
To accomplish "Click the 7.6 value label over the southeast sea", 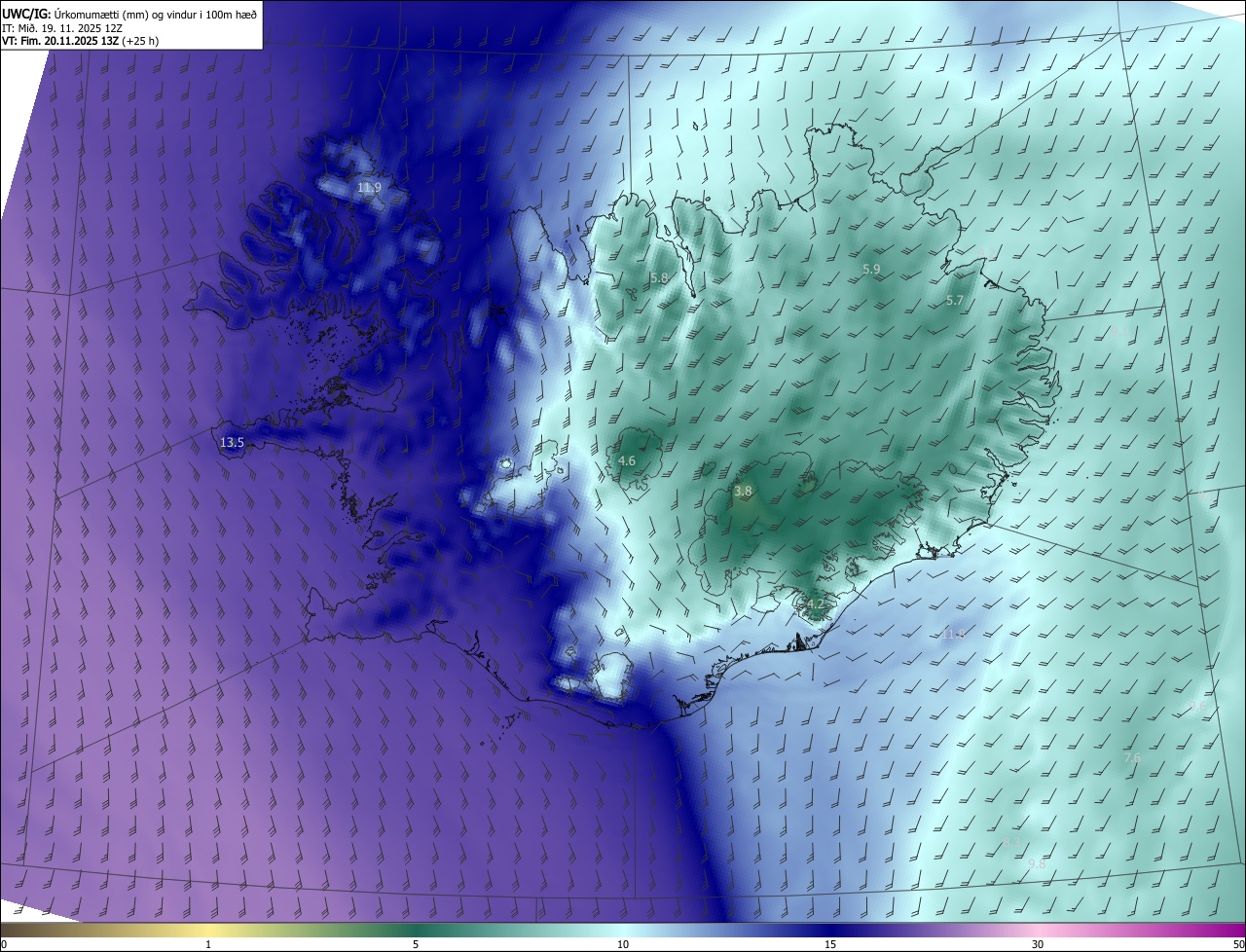I will tap(1132, 758).
